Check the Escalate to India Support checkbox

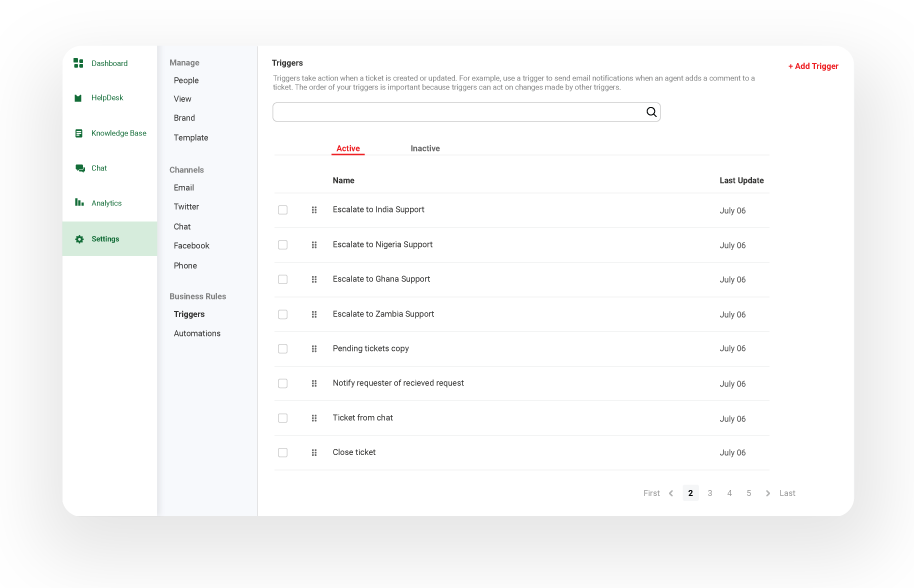[x=282, y=209]
